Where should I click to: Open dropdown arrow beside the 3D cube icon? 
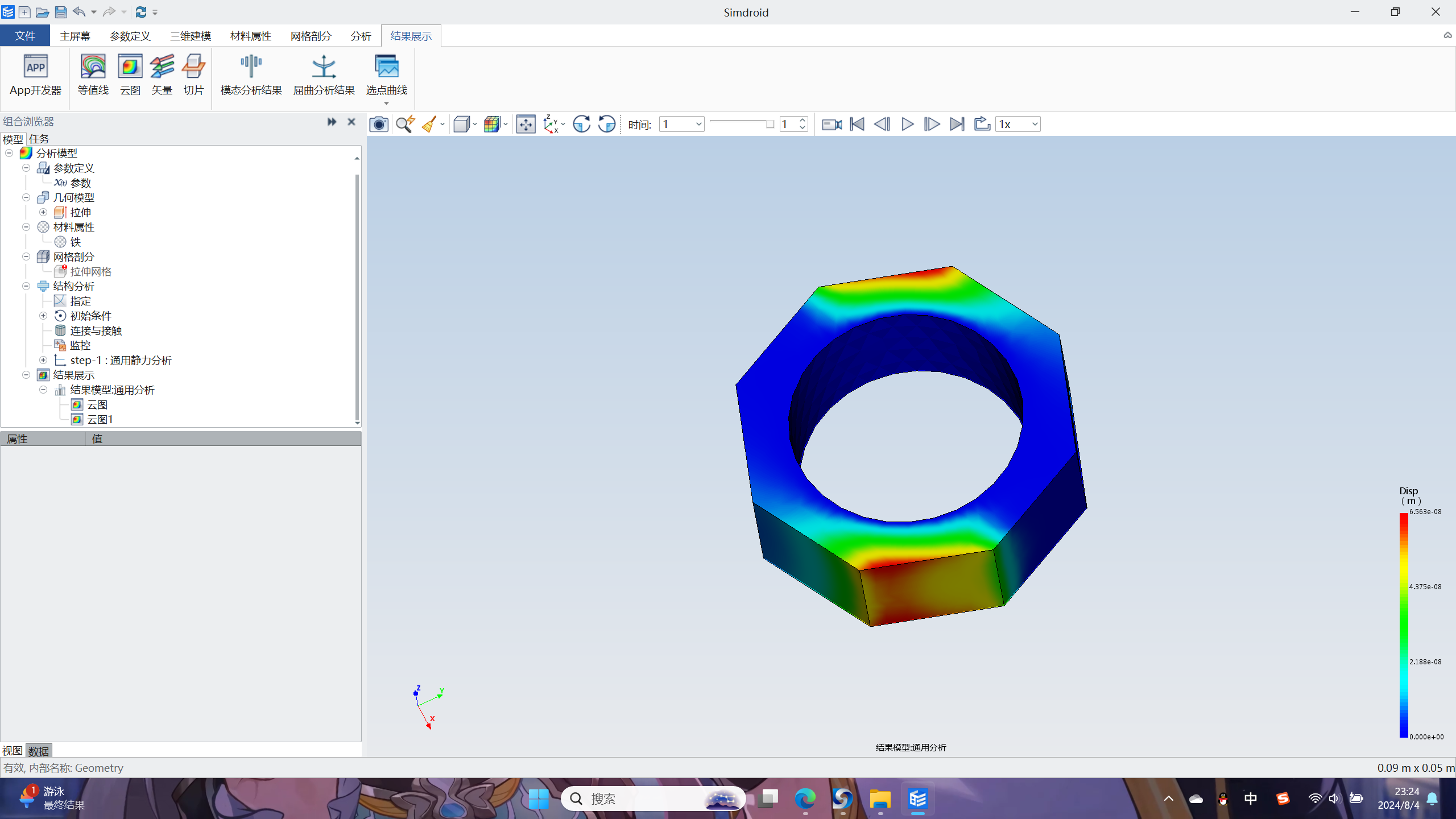click(475, 124)
